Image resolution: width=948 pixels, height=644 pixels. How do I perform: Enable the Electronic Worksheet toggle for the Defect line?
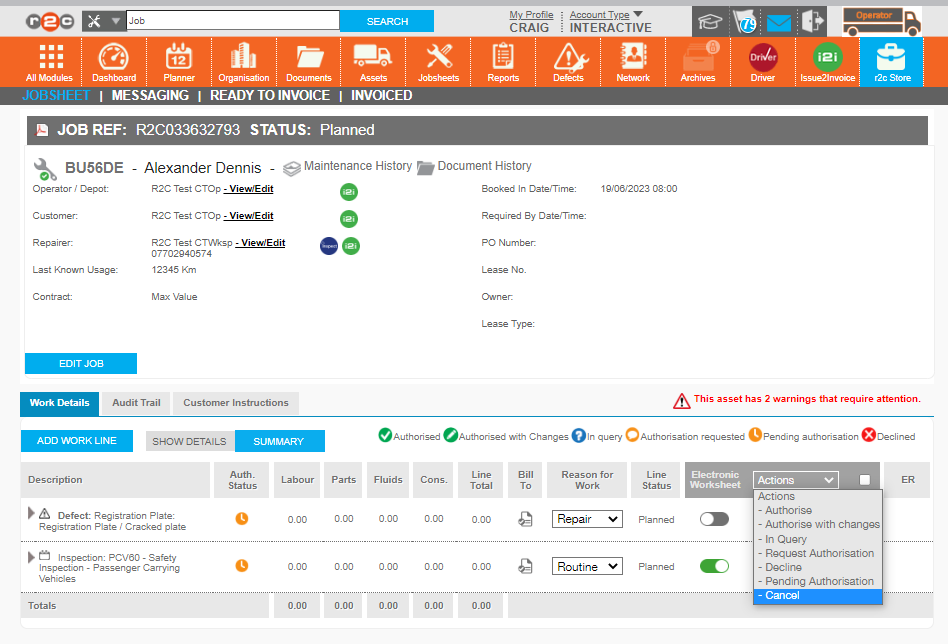[x=713, y=519]
